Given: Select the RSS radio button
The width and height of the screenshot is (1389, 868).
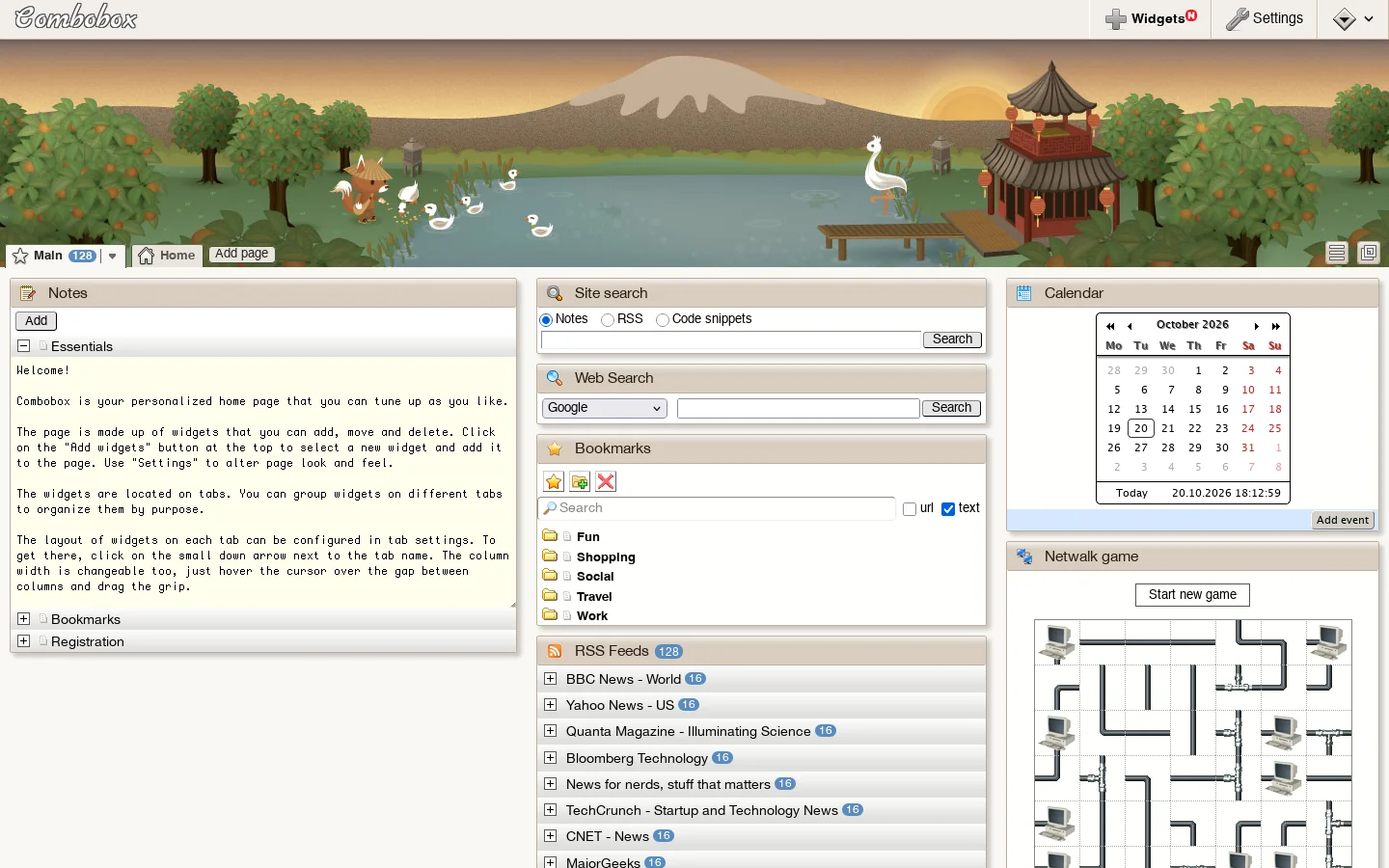Looking at the screenshot, I should pos(608,320).
